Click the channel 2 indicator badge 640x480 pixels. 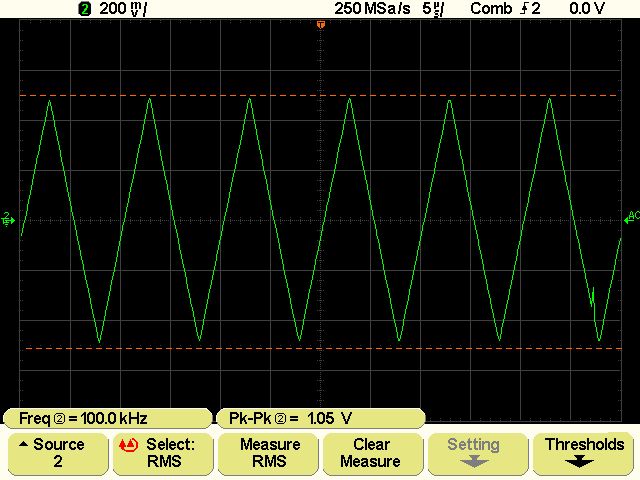pyautogui.click(x=84, y=9)
